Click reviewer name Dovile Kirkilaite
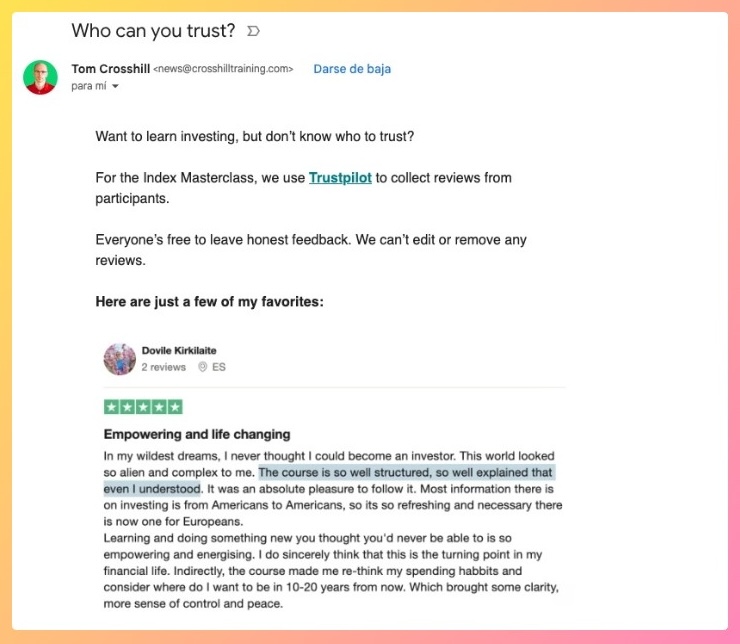The image size is (740, 644). (x=179, y=351)
